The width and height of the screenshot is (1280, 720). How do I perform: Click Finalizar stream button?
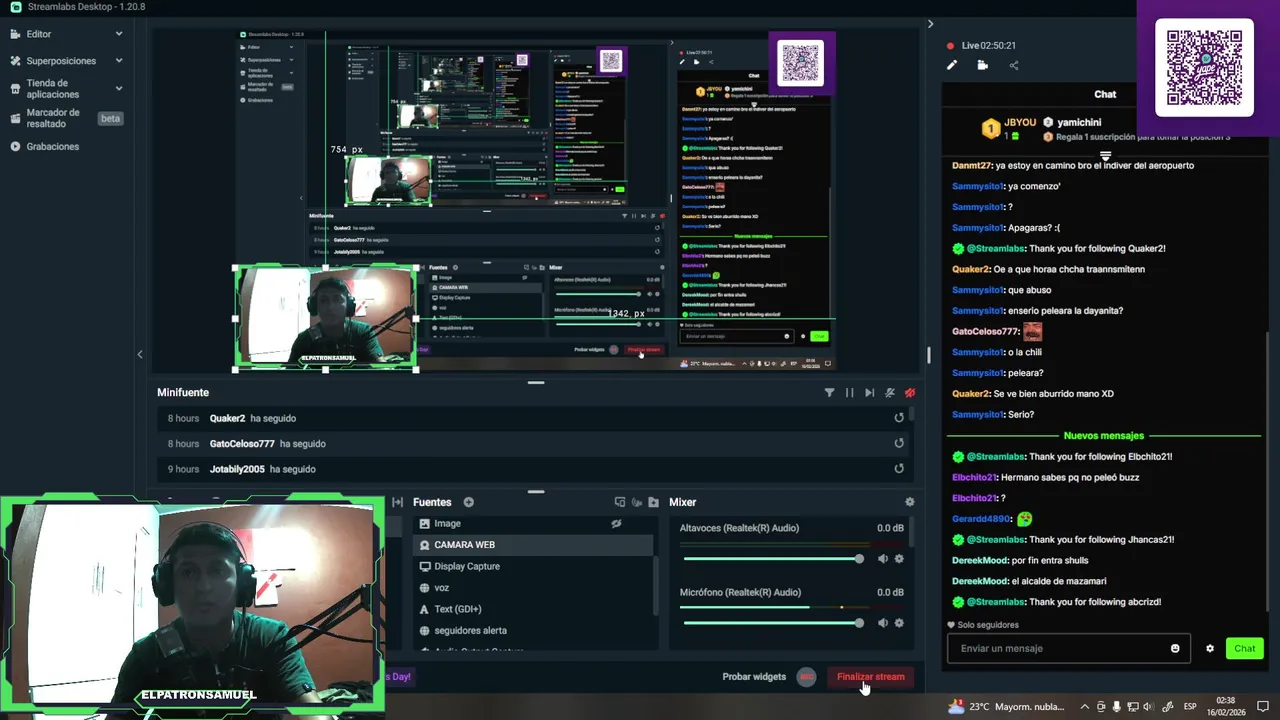(870, 677)
